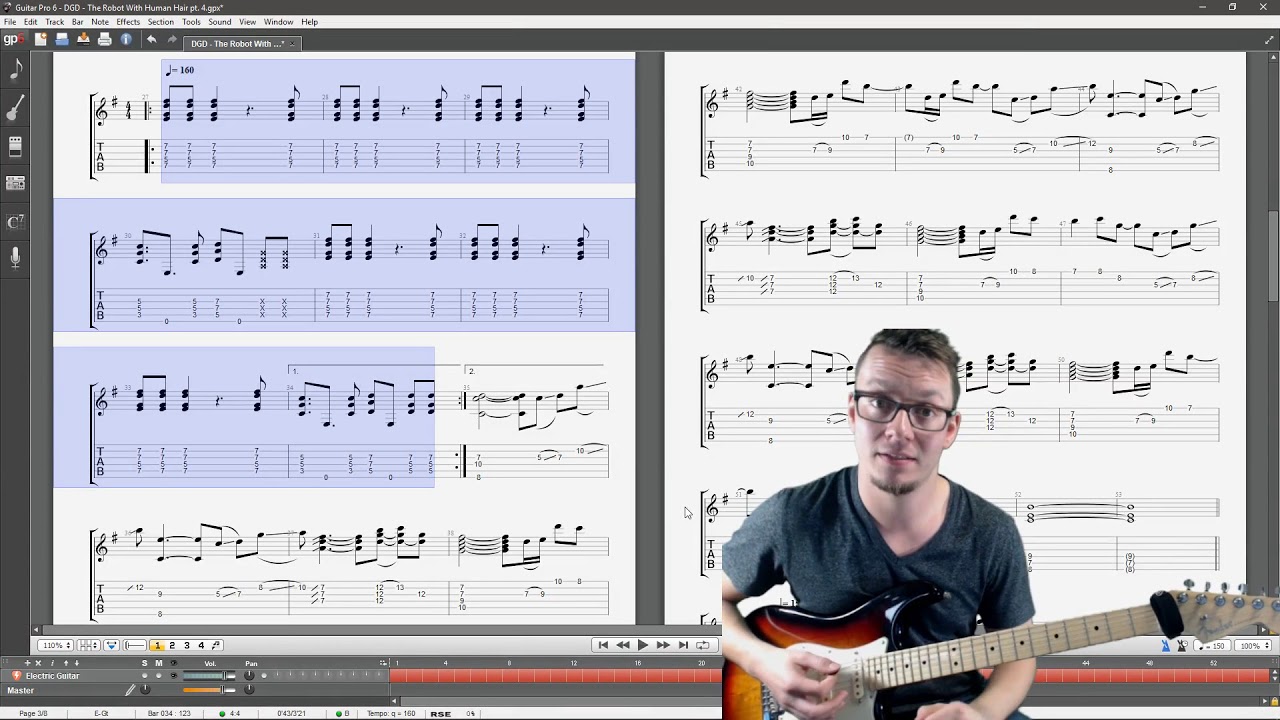Click the Electric Guitar pan knob

click(249, 676)
